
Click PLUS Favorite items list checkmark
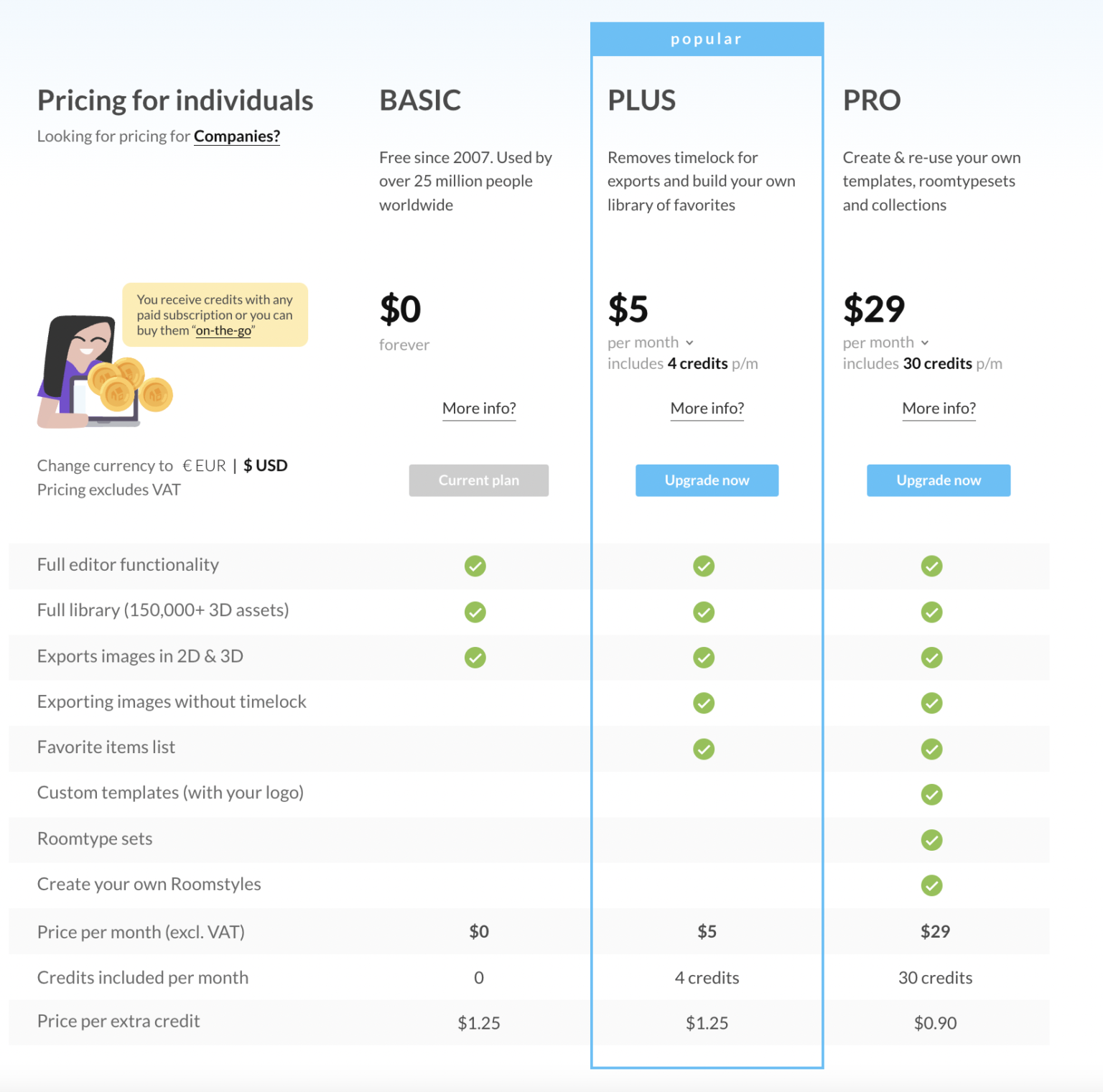(x=704, y=749)
